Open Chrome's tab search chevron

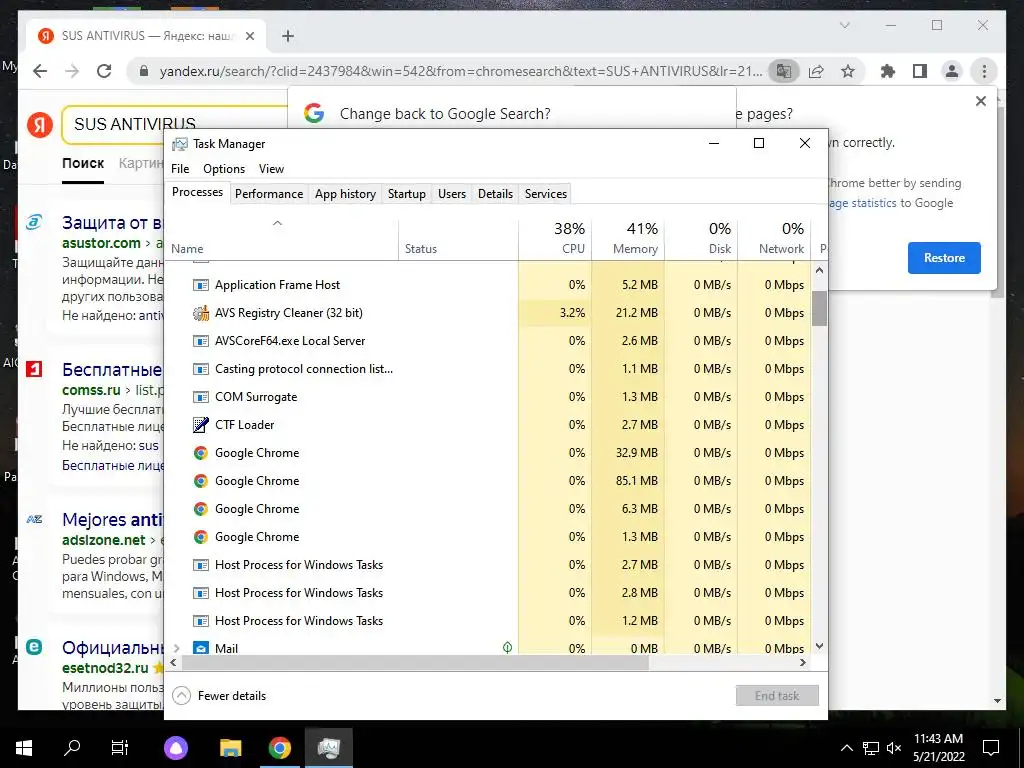(x=844, y=25)
